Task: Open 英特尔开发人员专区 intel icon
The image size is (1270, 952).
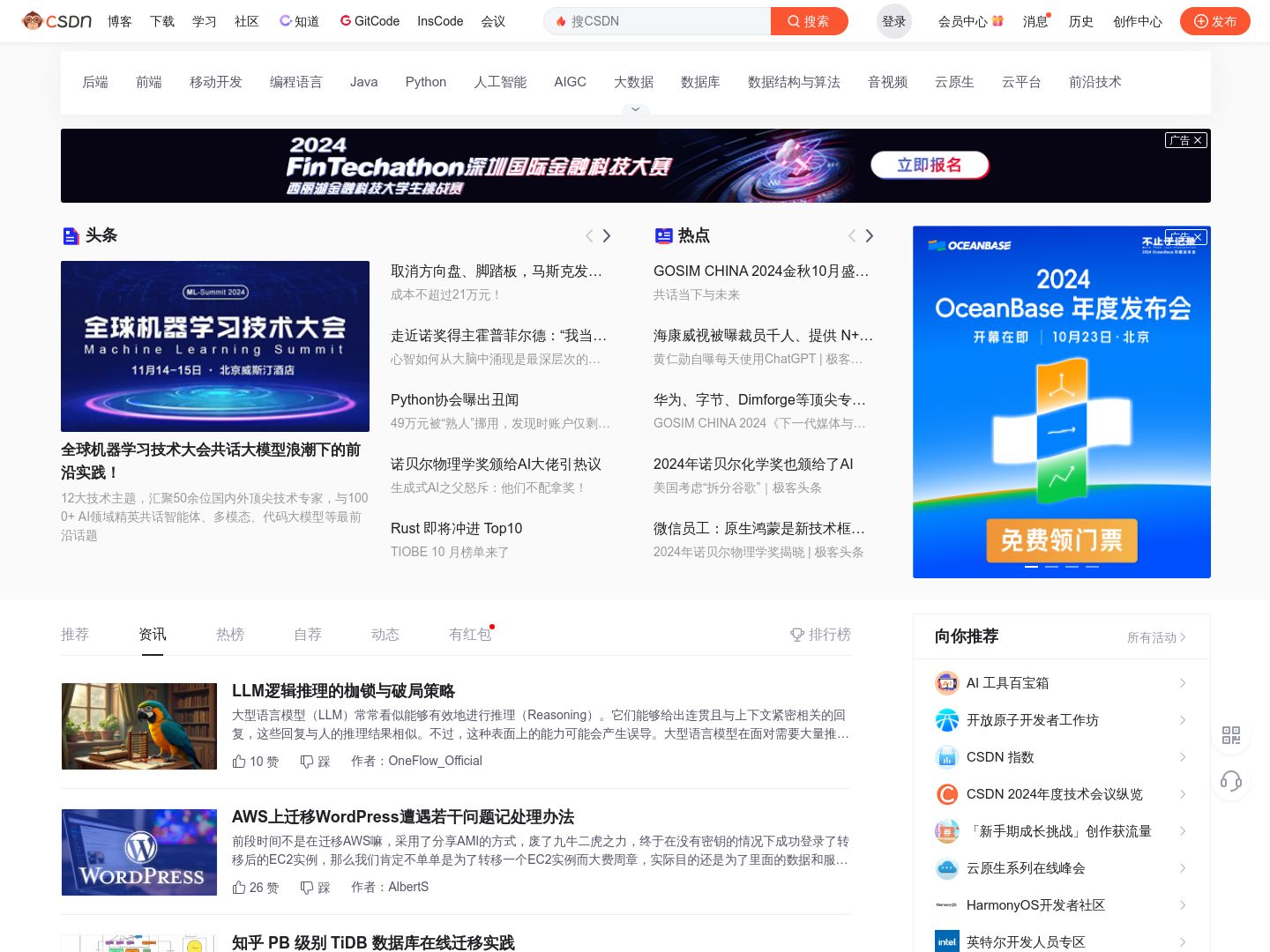Action: tap(946, 941)
